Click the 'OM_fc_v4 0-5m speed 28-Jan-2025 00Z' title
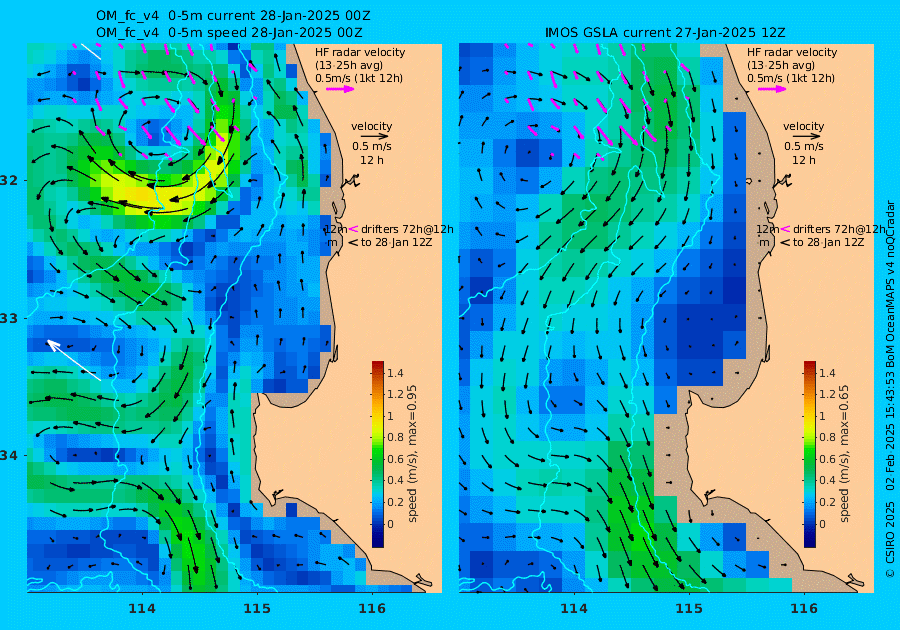 click(x=229, y=33)
